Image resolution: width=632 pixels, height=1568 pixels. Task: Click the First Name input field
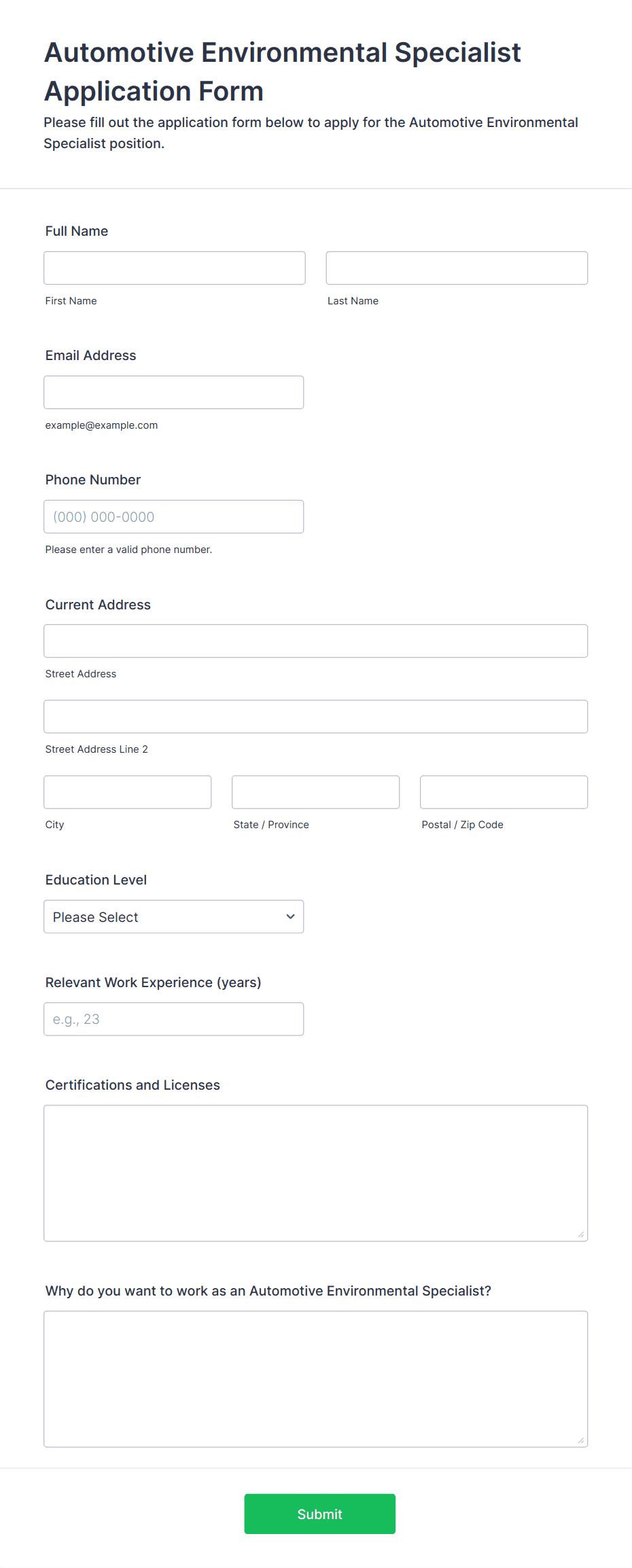pos(175,268)
